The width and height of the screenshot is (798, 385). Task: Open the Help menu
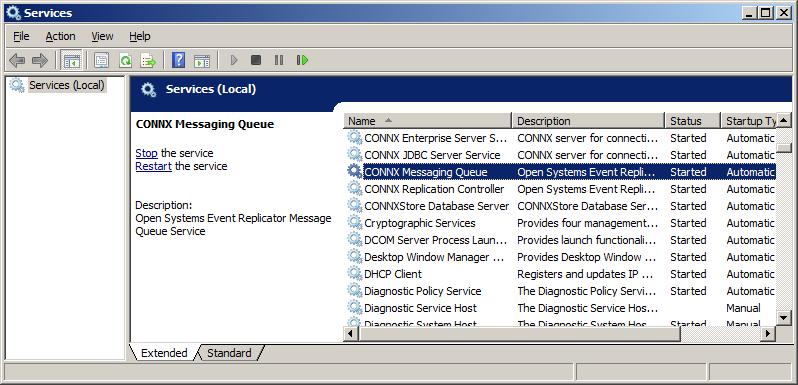coord(139,36)
